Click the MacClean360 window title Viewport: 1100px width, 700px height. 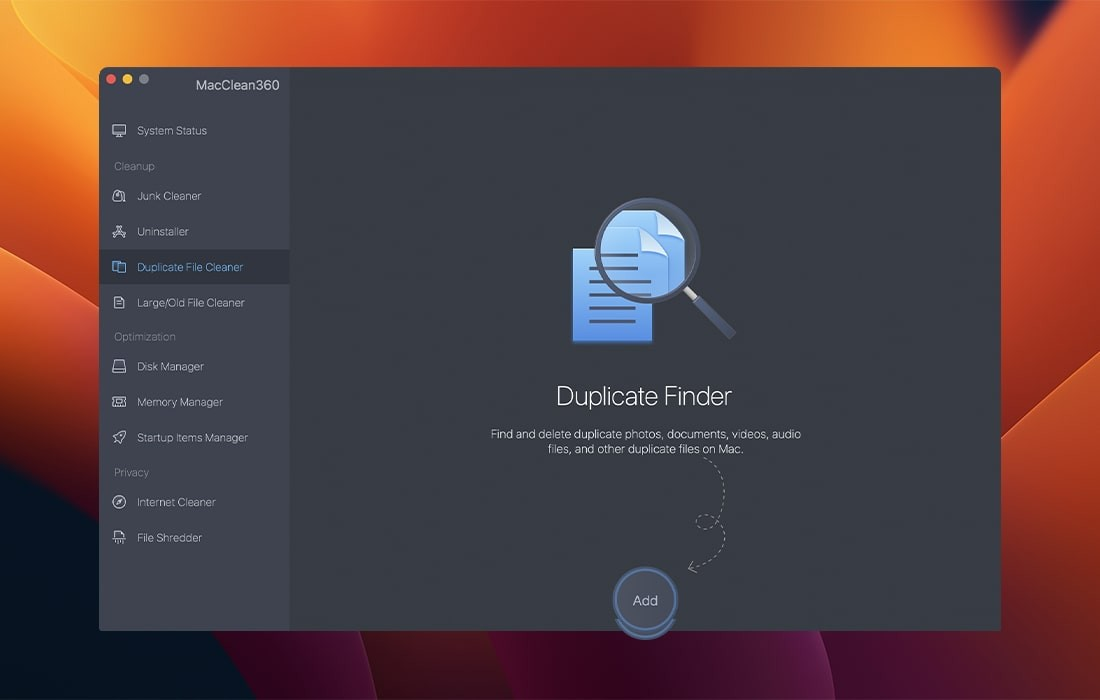[238, 85]
